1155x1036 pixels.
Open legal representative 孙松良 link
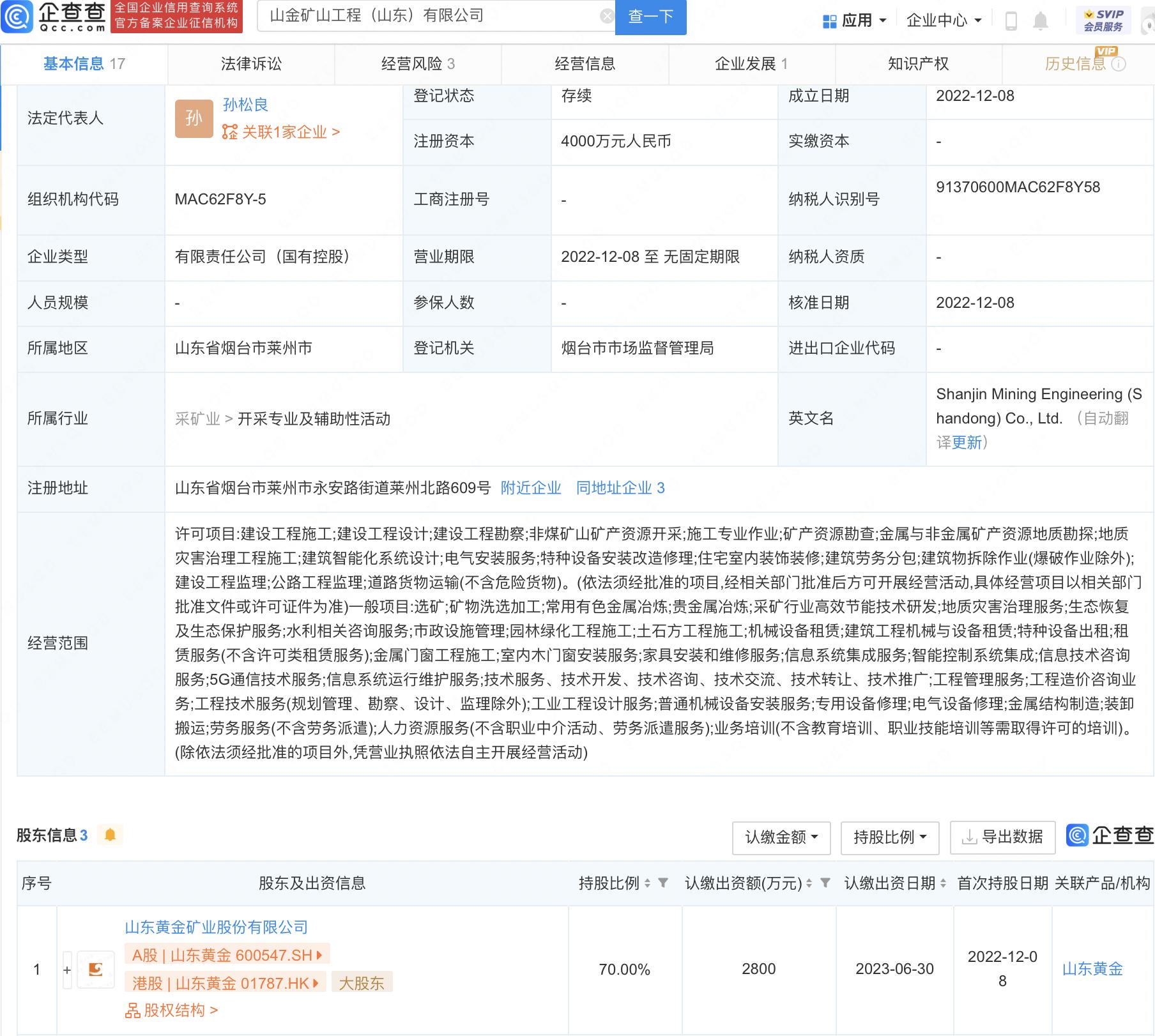(245, 105)
